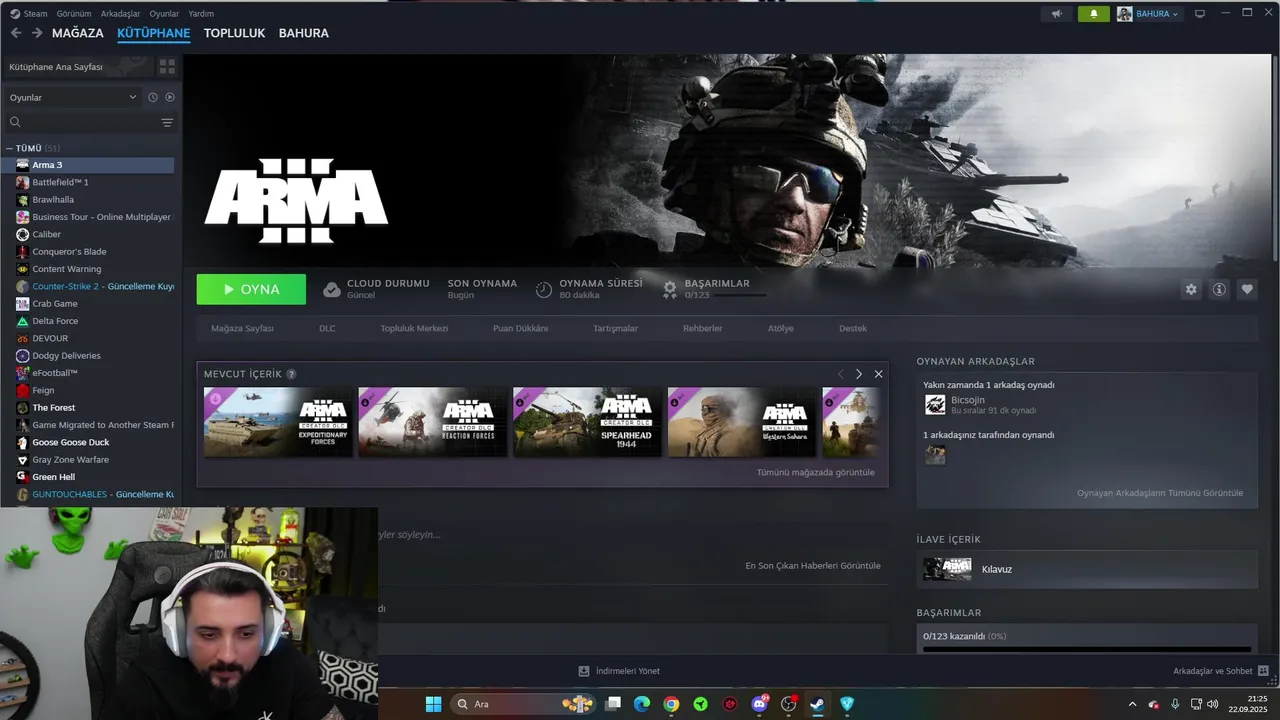The height and width of the screenshot is (720, 1280).
Task: Click the ready-to-play filter icon in the sidebar
Action: pos(170,97)
